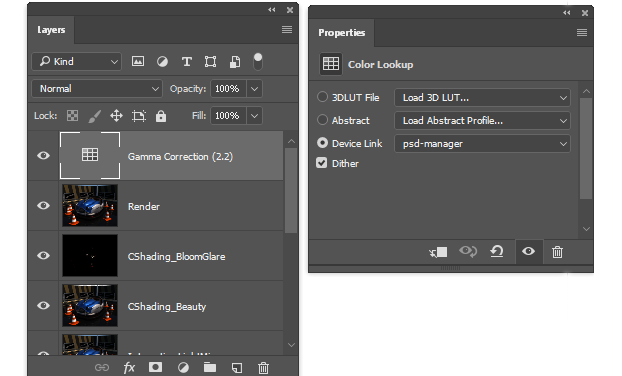Click the Render layer name
Viewport: 622px width, 376px height.
pos(144,206)
